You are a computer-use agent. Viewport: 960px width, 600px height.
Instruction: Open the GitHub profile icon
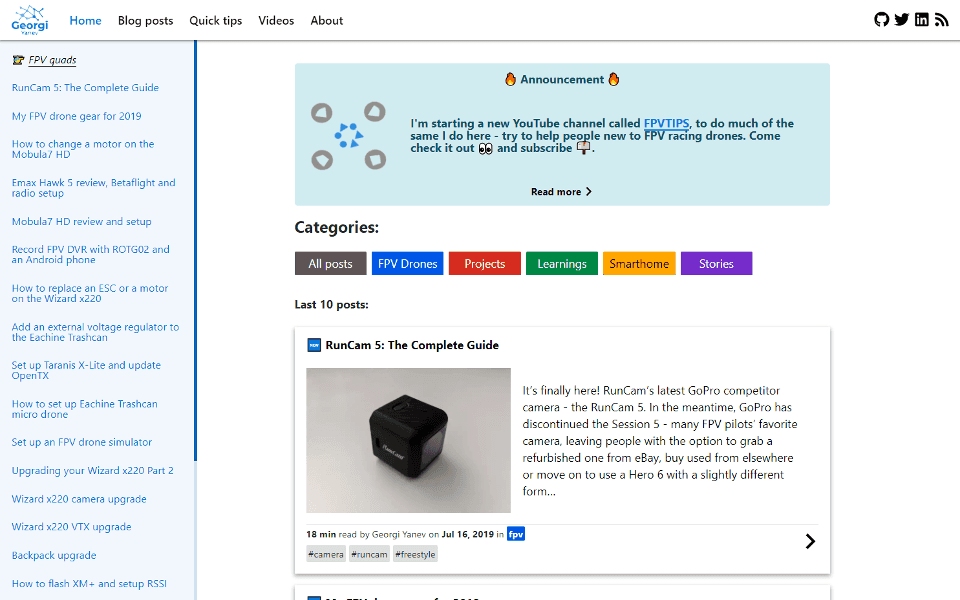pyautogui.click(x=881, y=20)
